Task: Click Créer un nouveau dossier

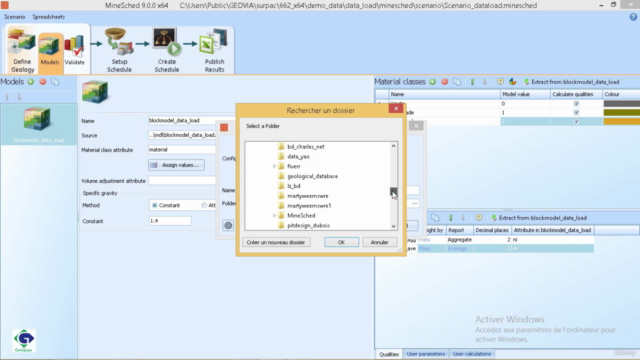Action: click(276, 242)
